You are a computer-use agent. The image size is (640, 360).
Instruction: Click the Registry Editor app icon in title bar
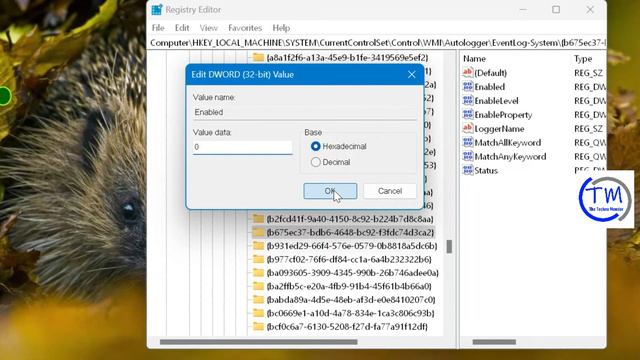pos(157,9)
